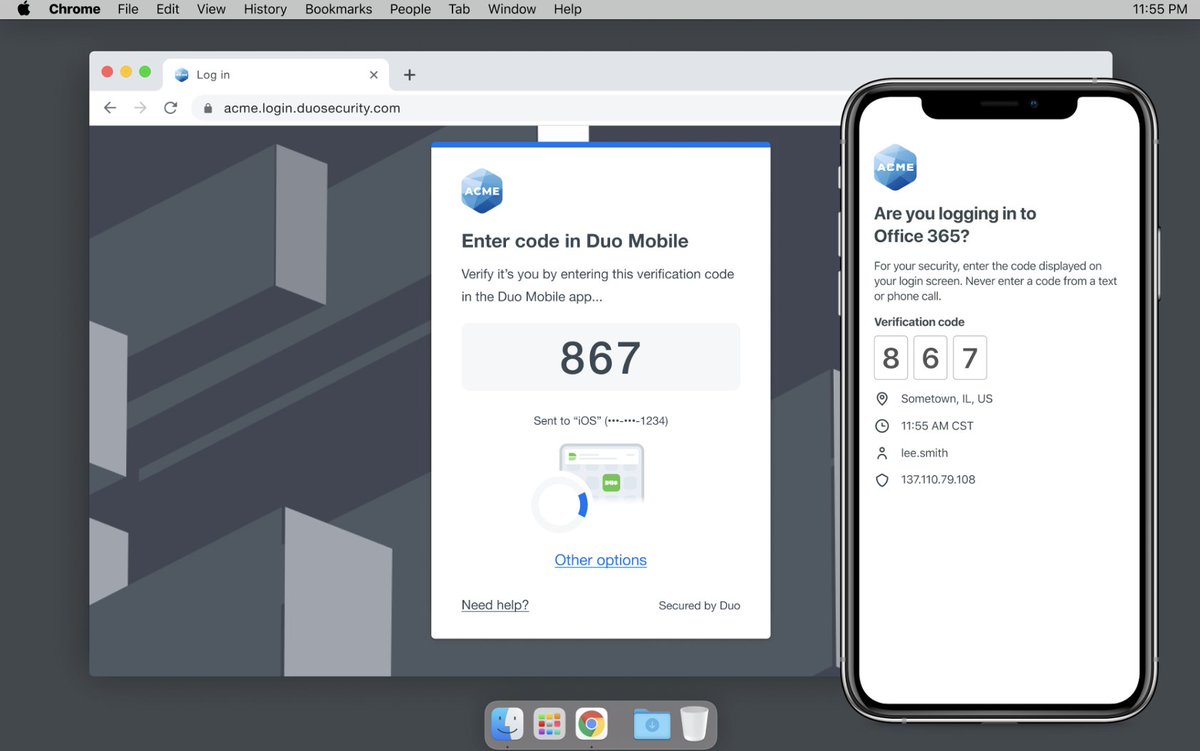Click the 11:55 PM menu bar clock
The height and width of the screenshot is (751, 1200).
(1160, 9)
